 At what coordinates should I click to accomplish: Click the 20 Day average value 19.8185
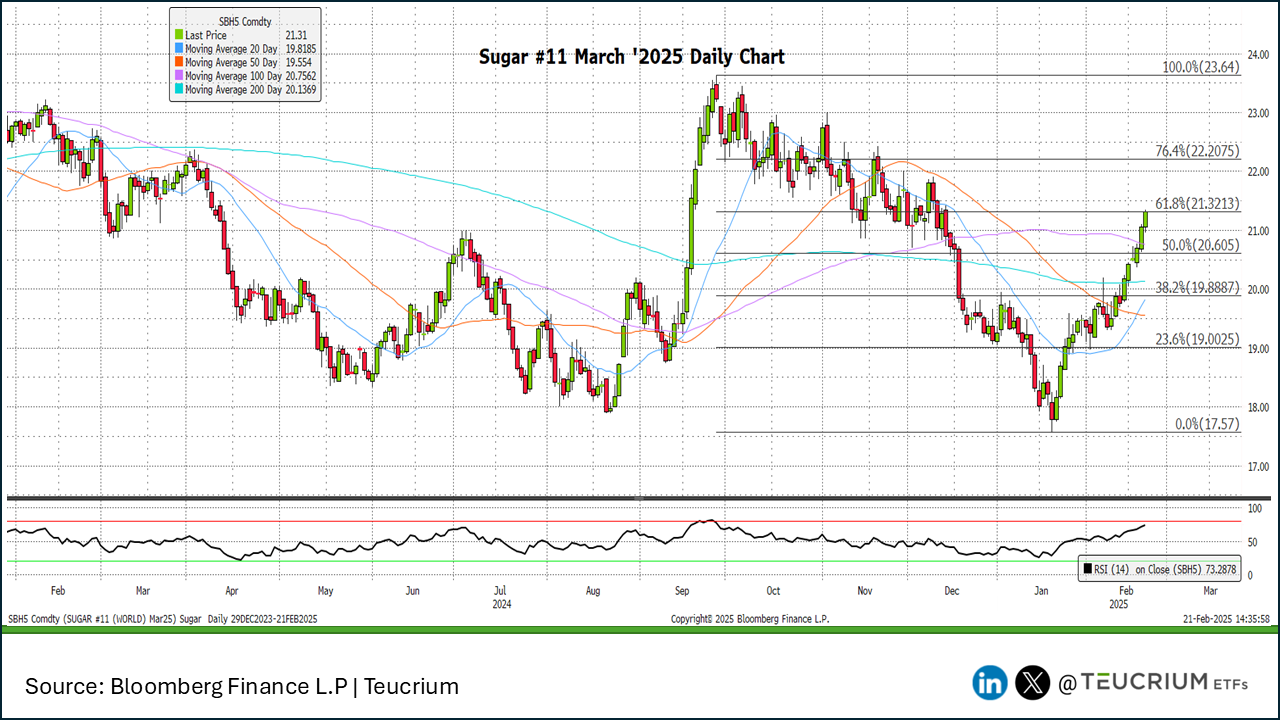tap(300, 48)
